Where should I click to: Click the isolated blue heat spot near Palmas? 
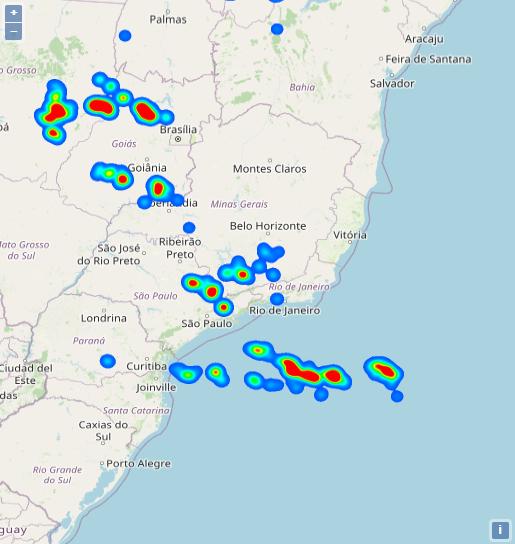click(x=125, y=35)
